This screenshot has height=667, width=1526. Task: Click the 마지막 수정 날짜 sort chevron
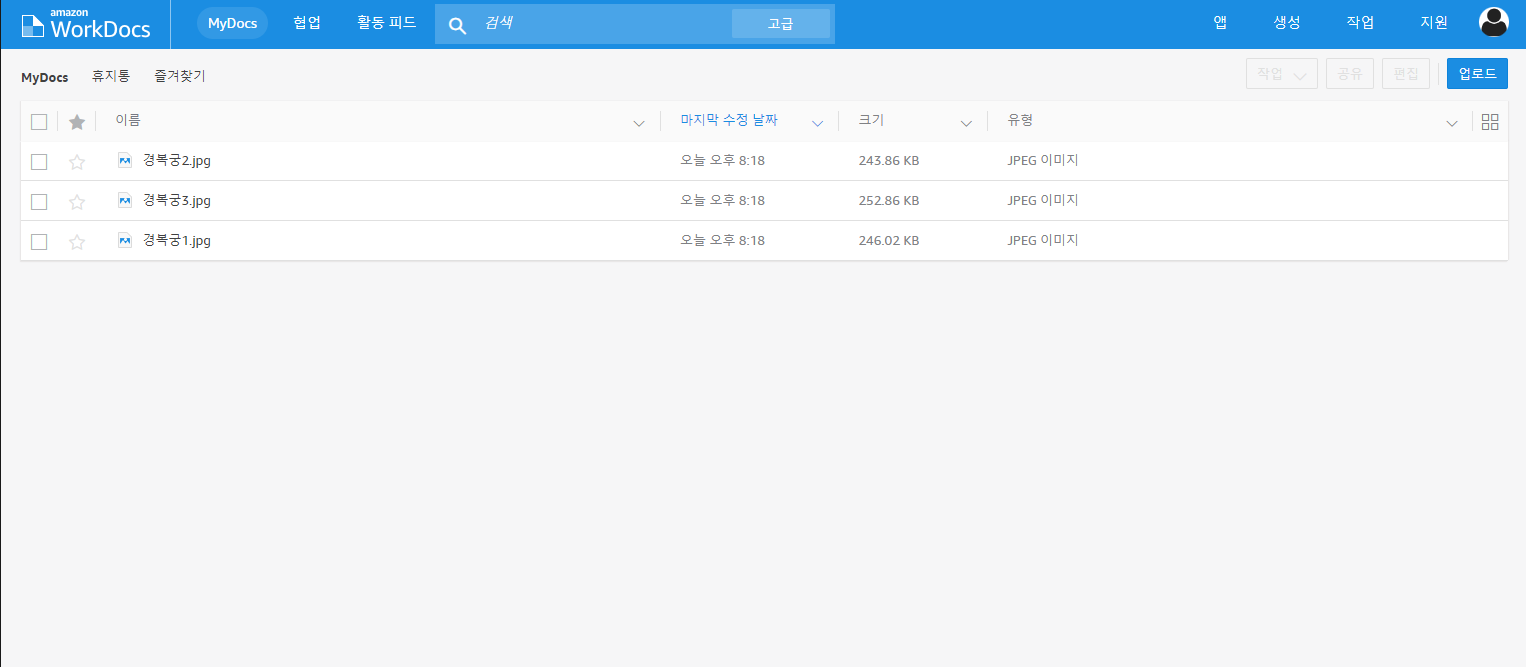[x=818, y=123]
